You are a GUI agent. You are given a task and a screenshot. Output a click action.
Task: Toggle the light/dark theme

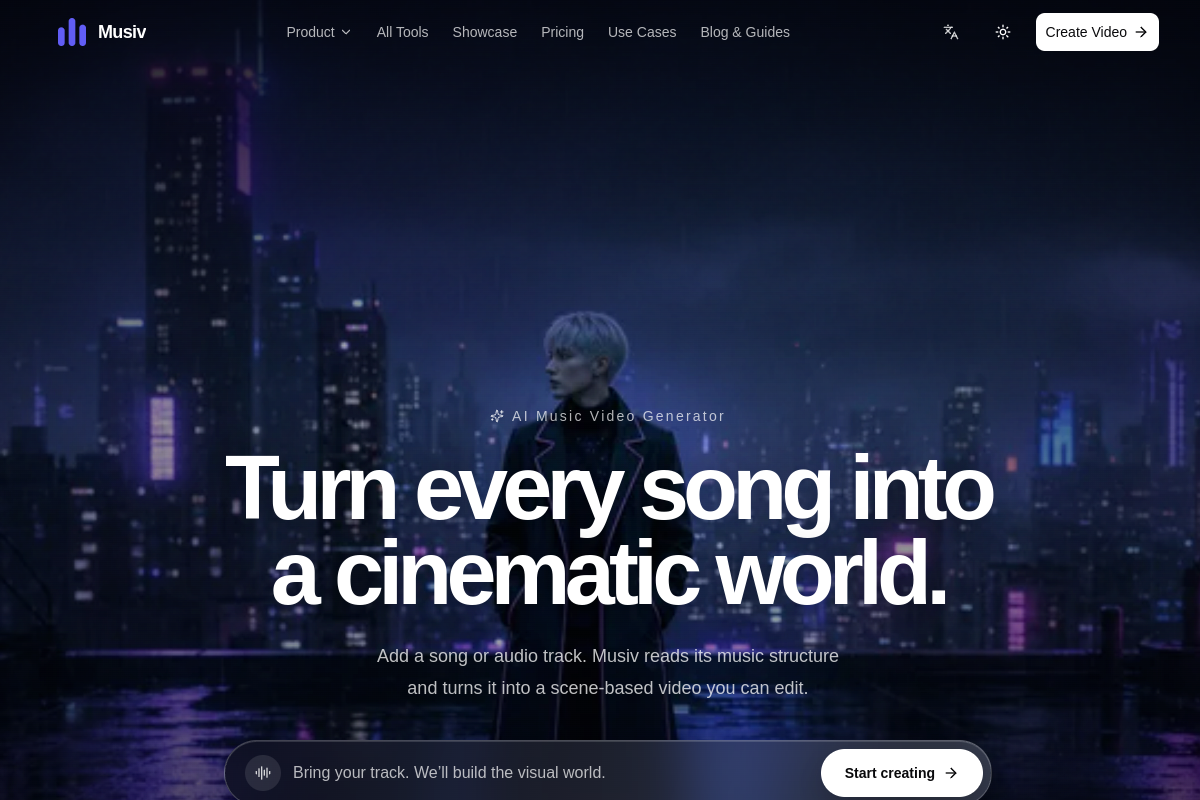coord(1003,32)
